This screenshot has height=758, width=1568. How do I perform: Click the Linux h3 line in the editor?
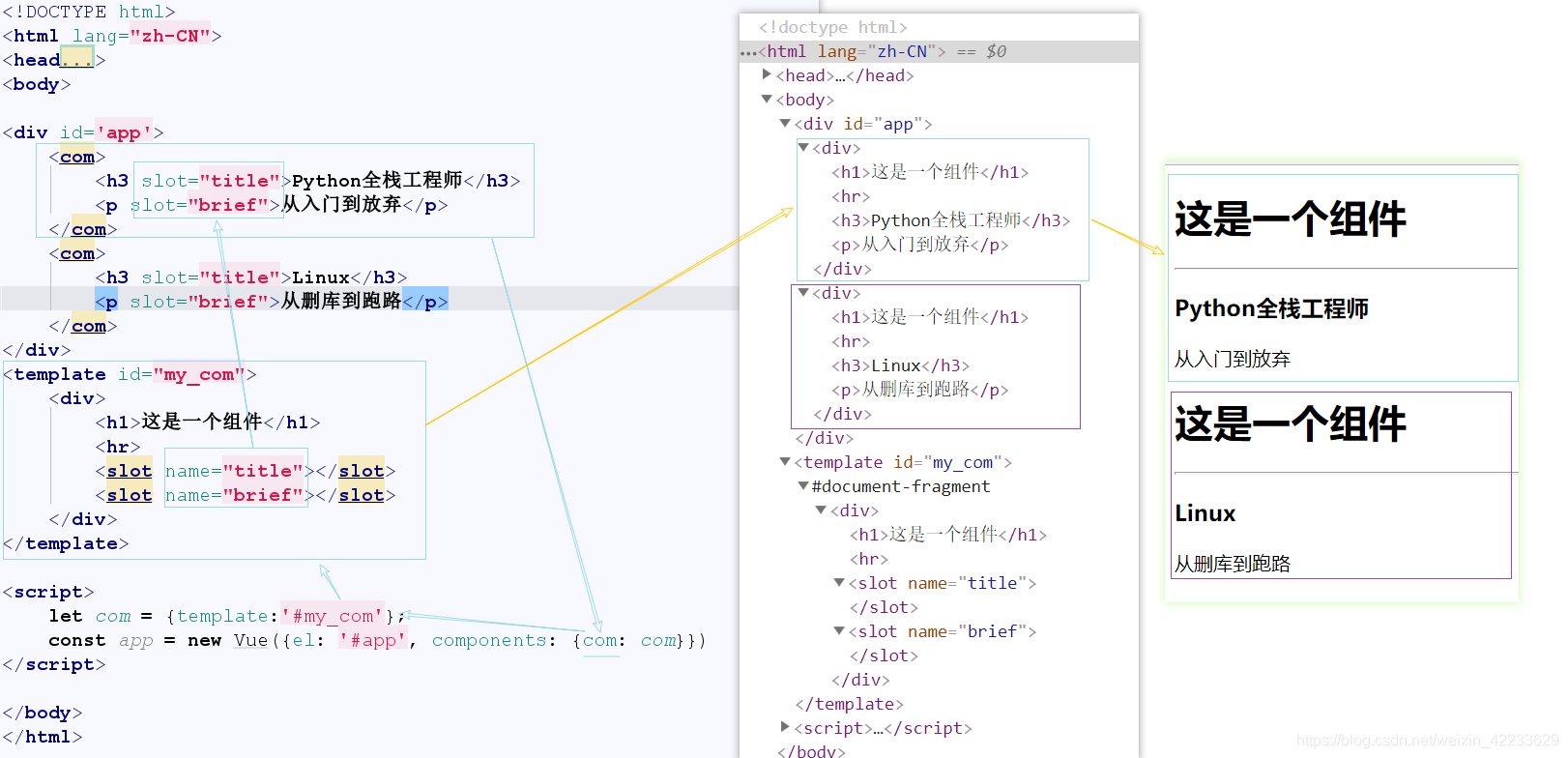(251, 277)
